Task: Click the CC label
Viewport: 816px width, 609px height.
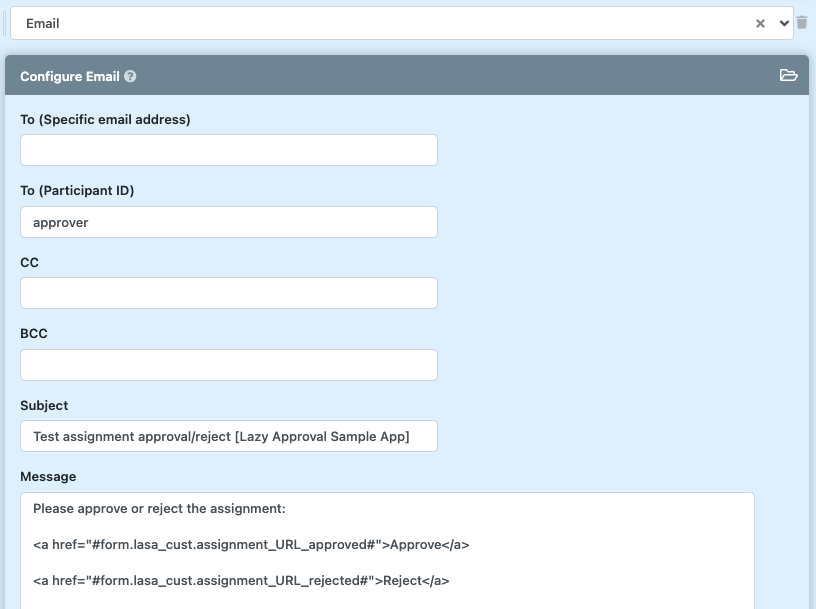Action: point(30,262)
